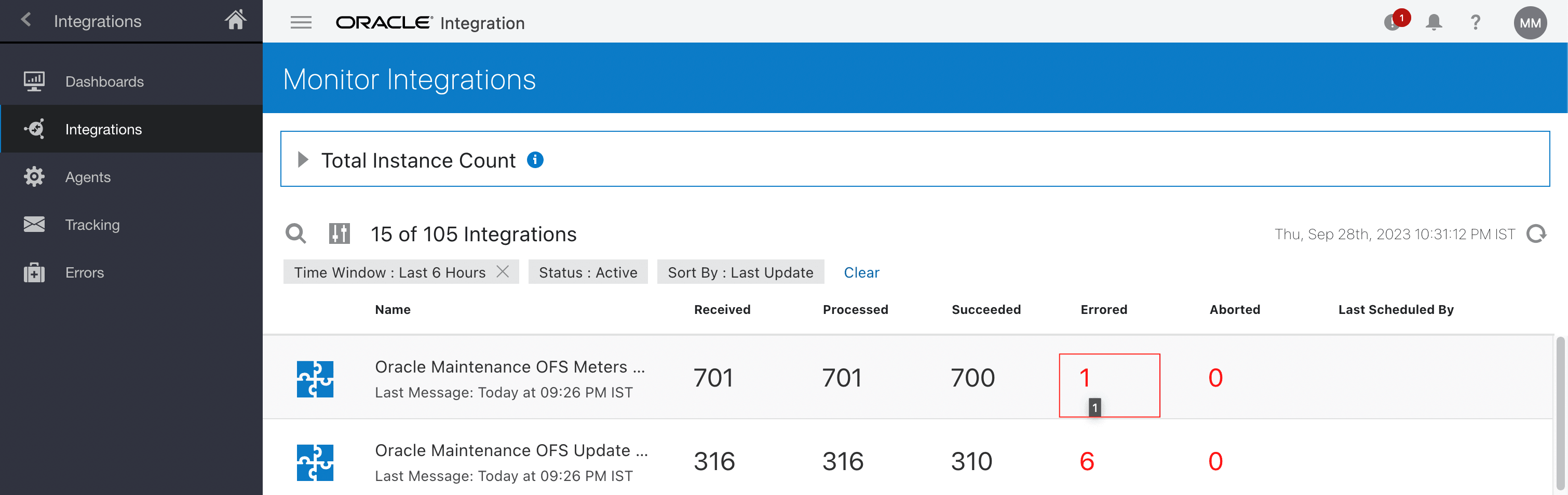Click the Status : Active filter chip

tap(588, 272)
